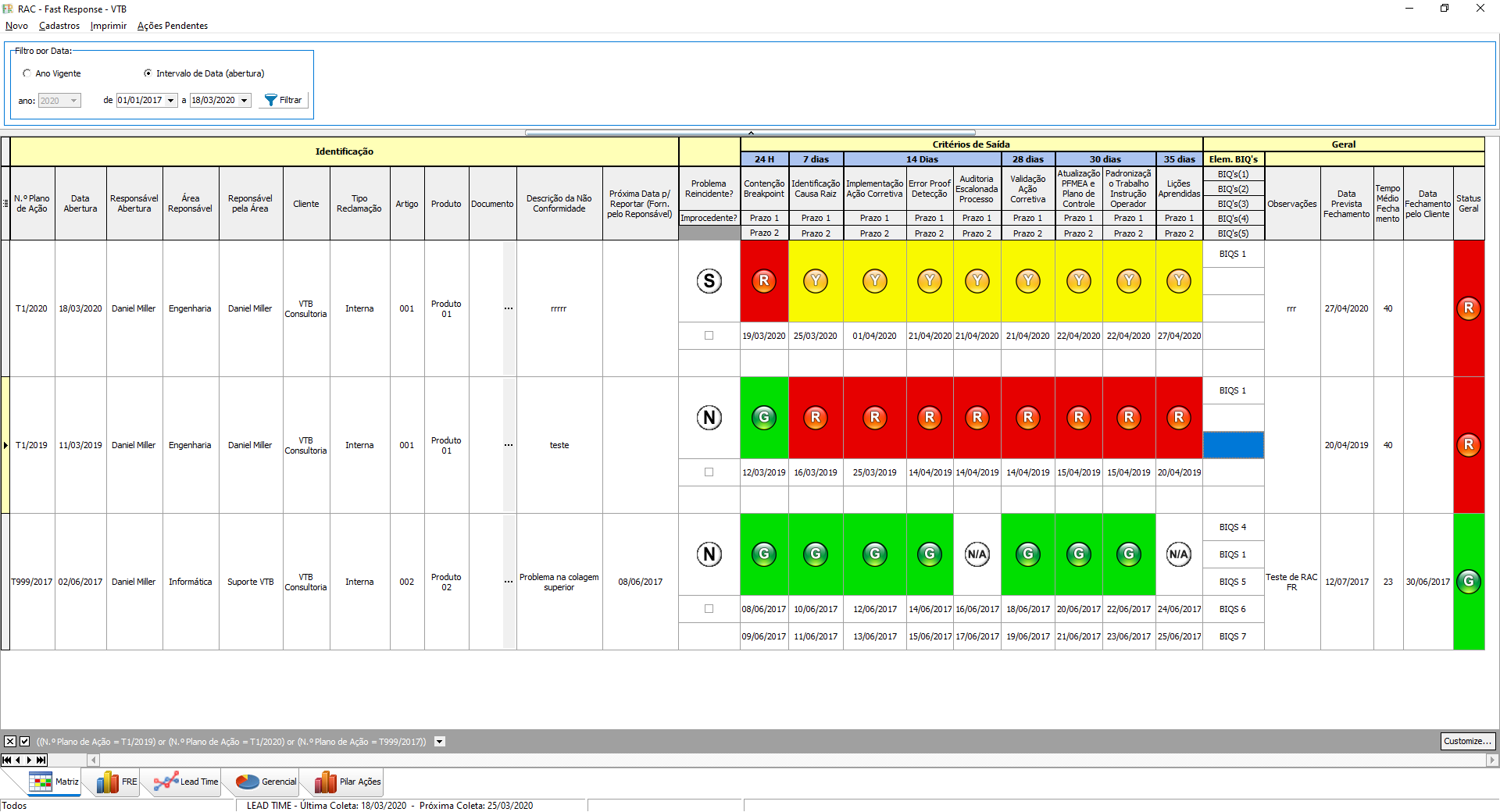Open the Cadastros menu
Screen dimensions: 1500x812
coord(59,26)
